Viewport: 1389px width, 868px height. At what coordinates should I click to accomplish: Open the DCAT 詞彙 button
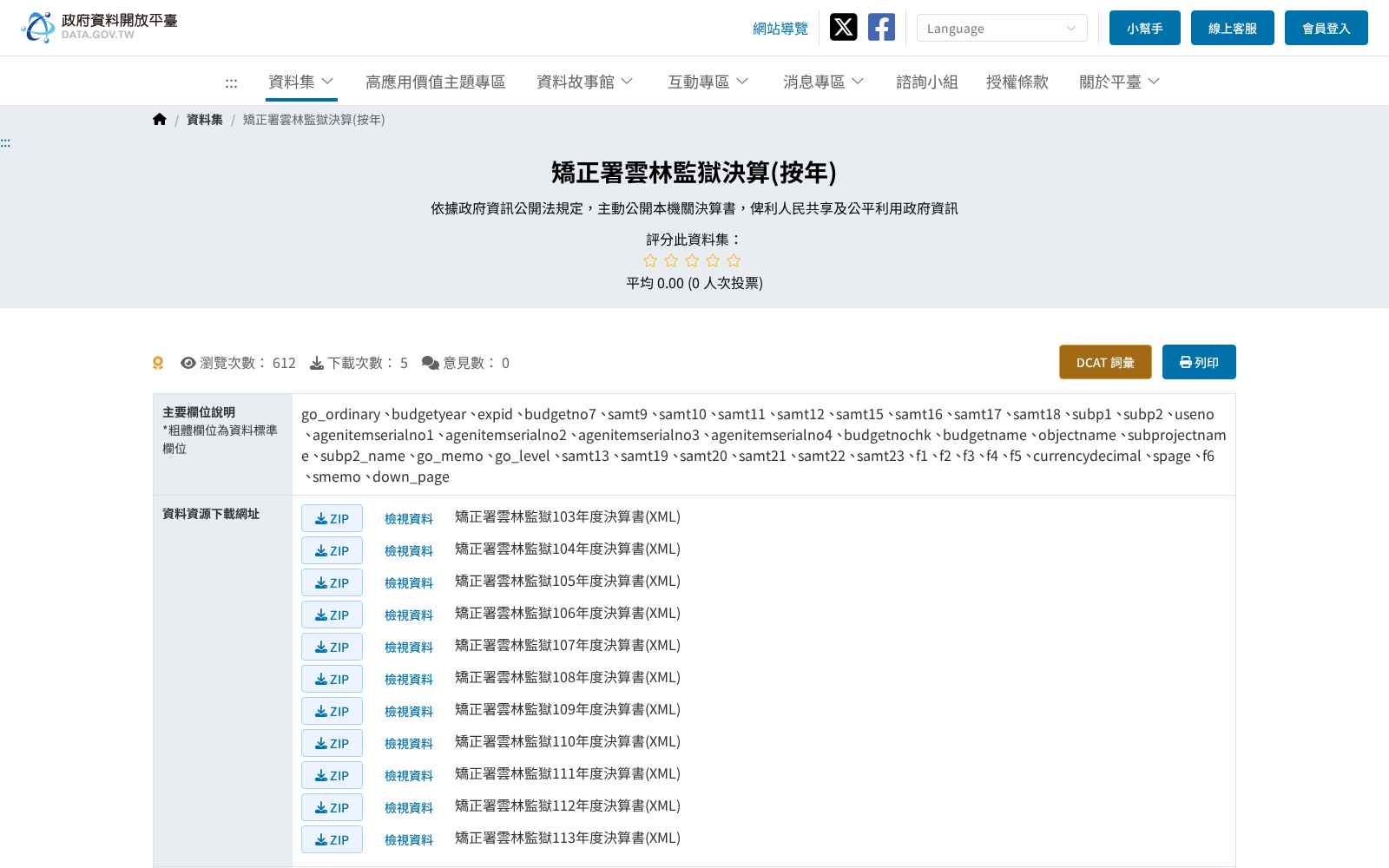click(1105, 362)
